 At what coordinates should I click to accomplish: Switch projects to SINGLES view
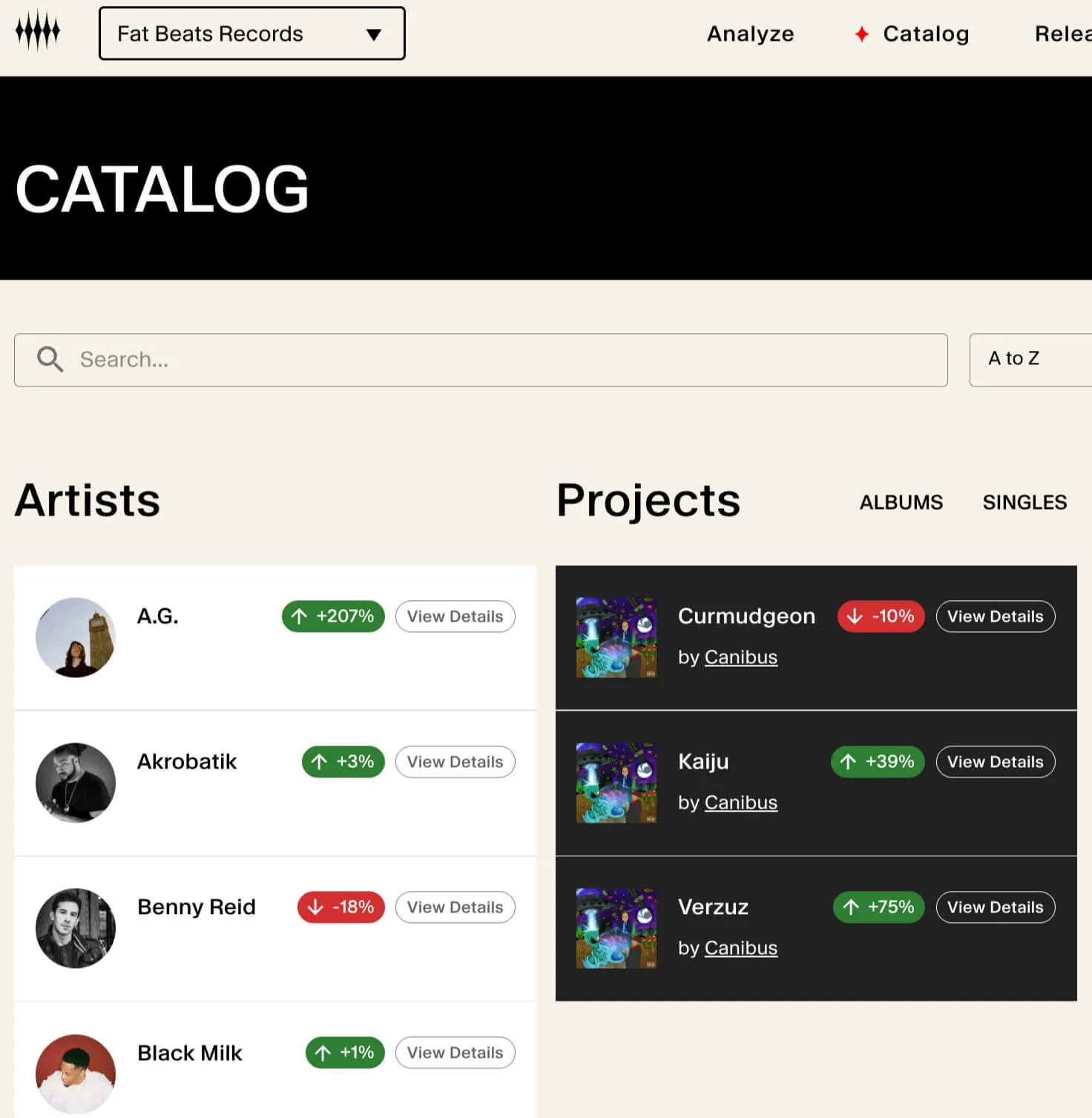[1024, 502]
